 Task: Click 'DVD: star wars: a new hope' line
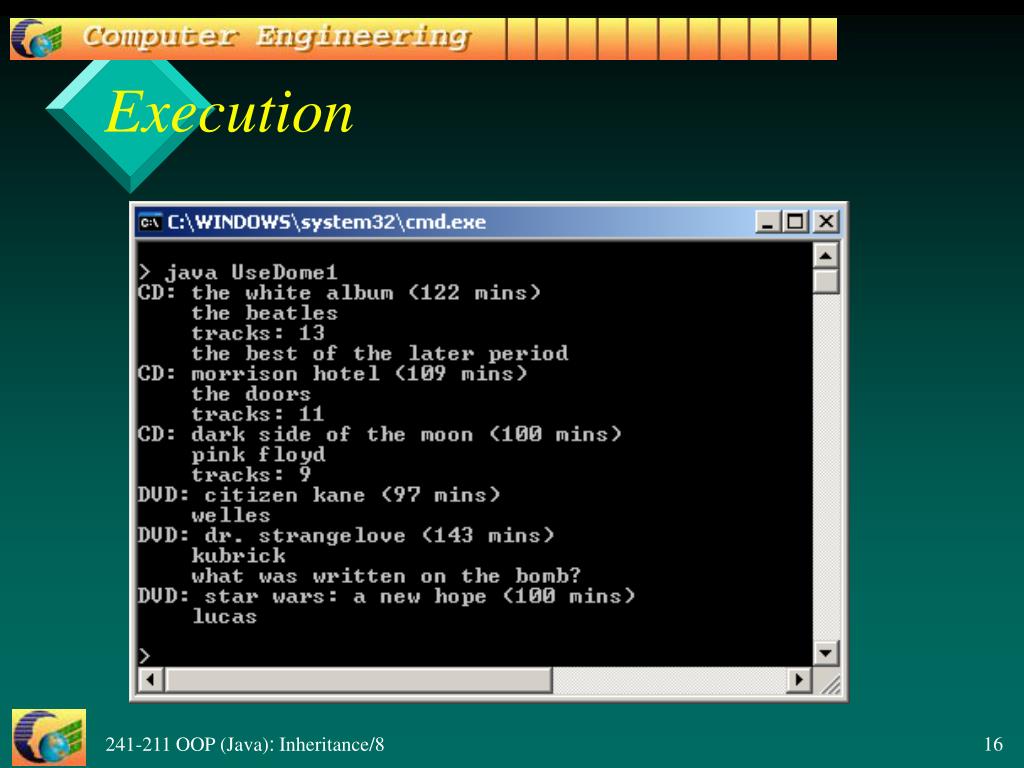coord(387,596)
